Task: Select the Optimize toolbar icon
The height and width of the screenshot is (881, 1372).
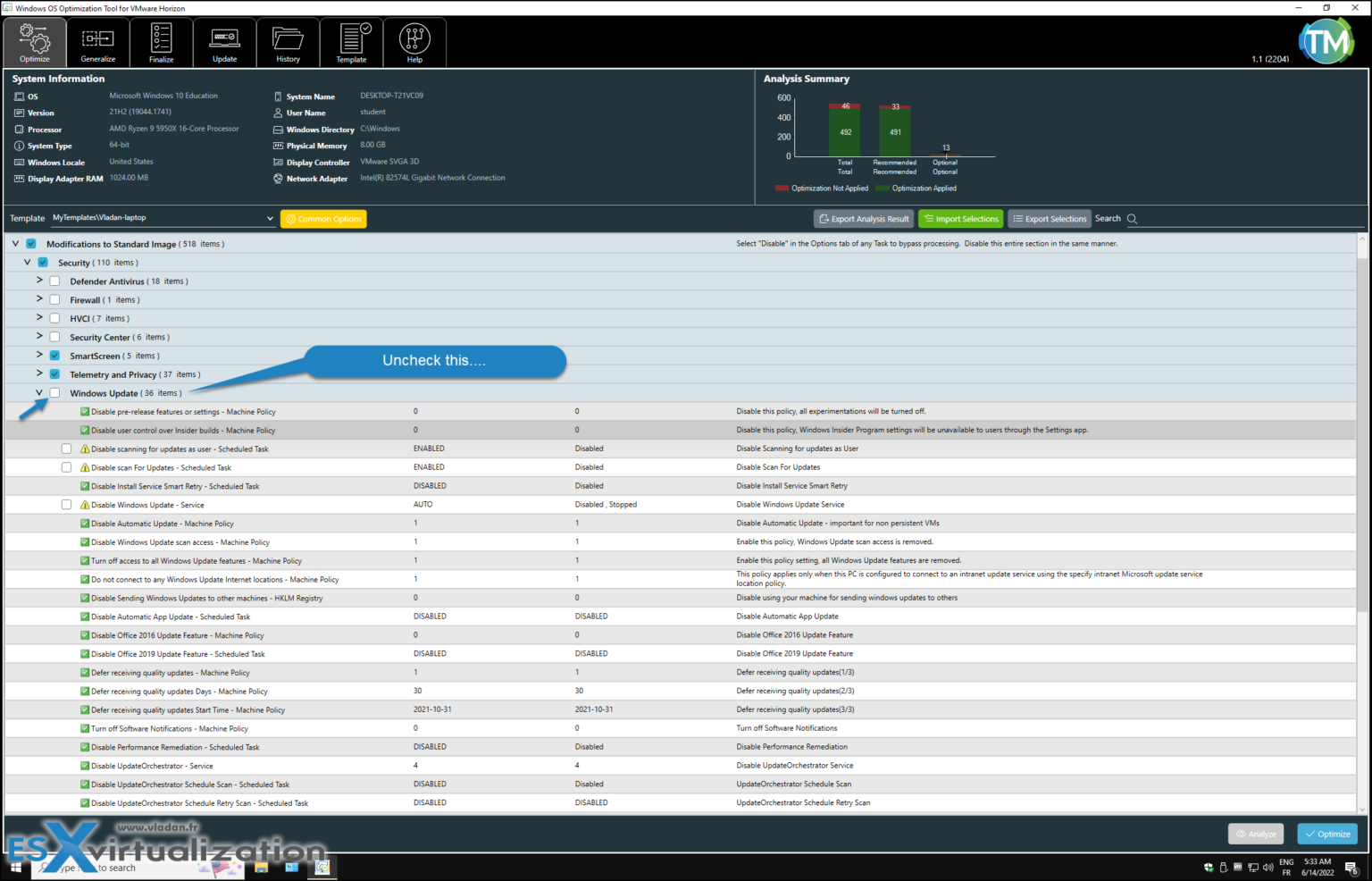Action: (x=34, y=41)
